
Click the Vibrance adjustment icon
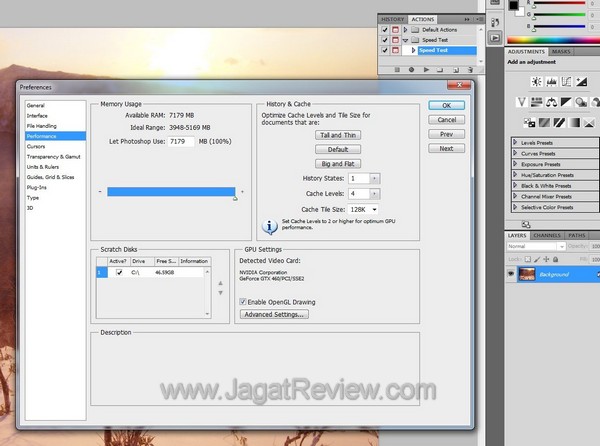[521, 102]
